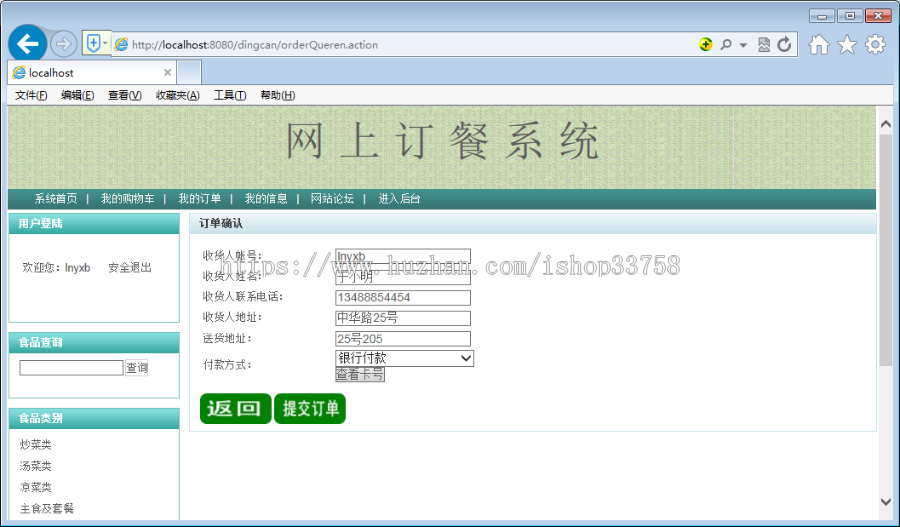Click the green 提交订单 button

point(310,409)
